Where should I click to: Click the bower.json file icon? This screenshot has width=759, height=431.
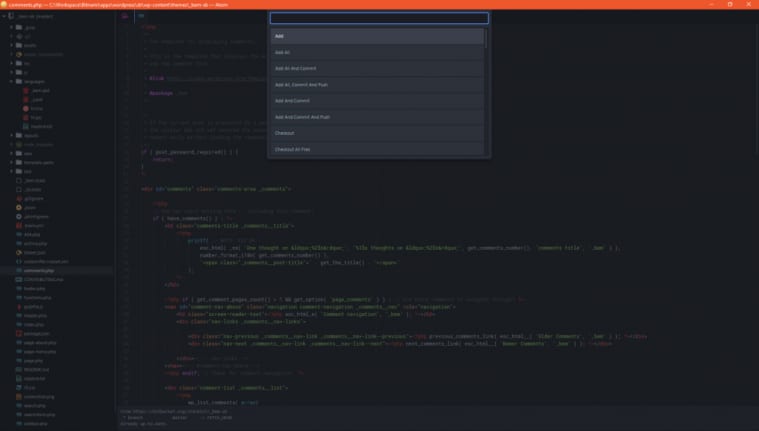tap(19, 252)
